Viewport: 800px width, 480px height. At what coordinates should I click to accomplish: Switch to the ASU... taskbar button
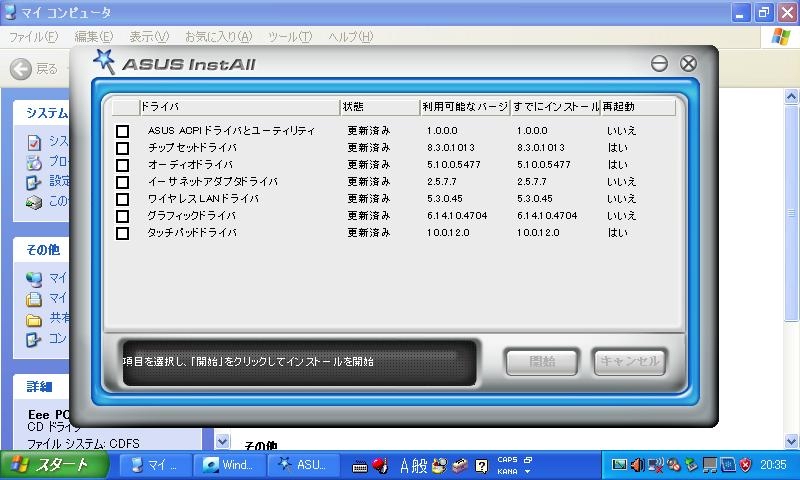point(304,465)
